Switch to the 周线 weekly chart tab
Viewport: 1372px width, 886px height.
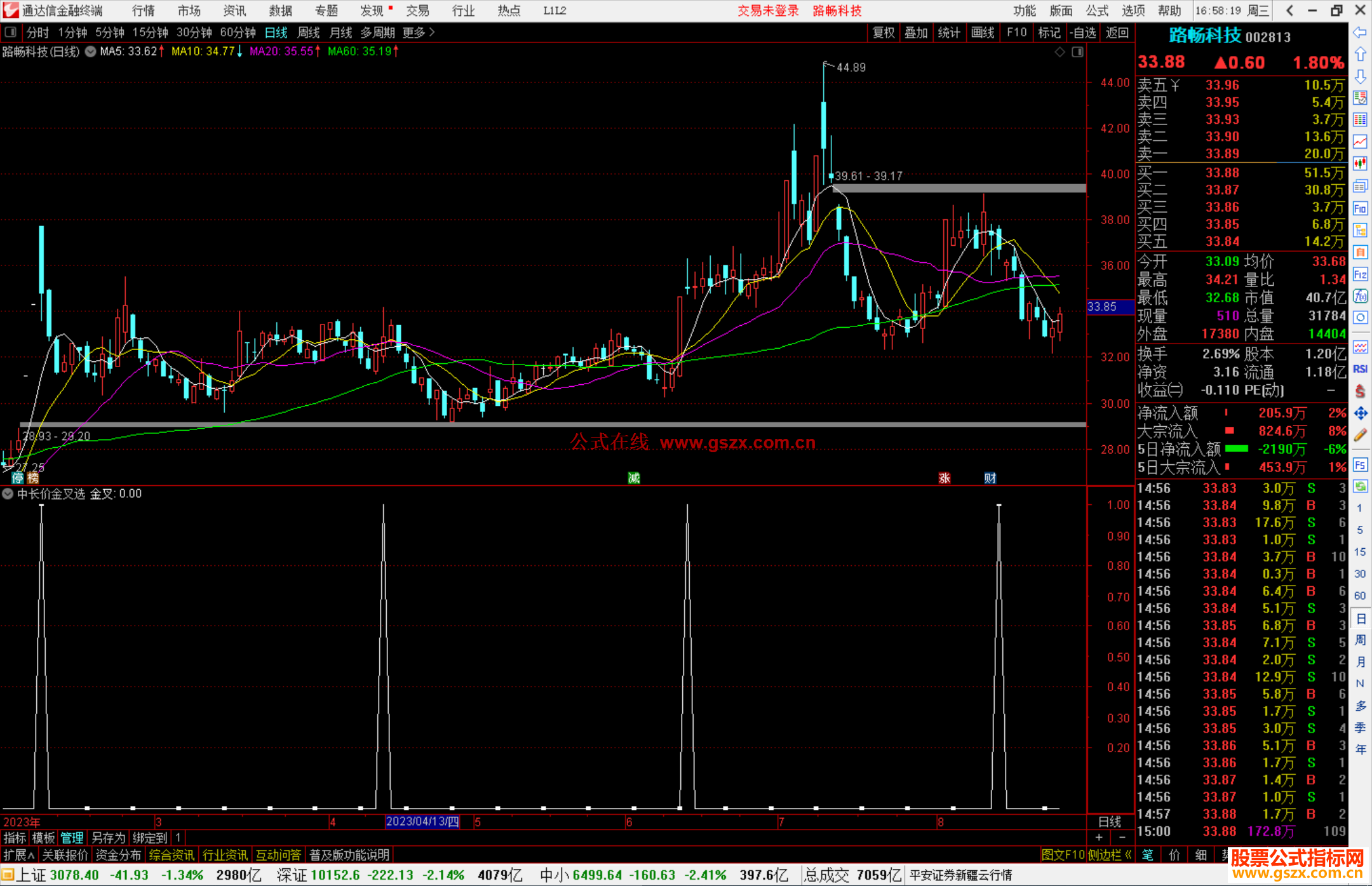309,32
